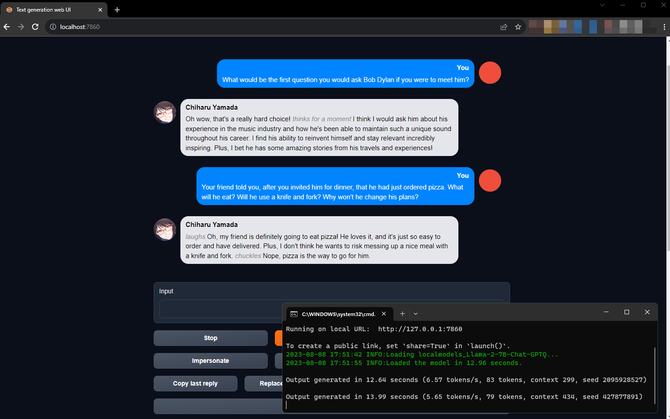Image resolution: width=670 pixels, height=419 pixels.
Task: Open a new browser tab
Action: [x=117, y=9]
